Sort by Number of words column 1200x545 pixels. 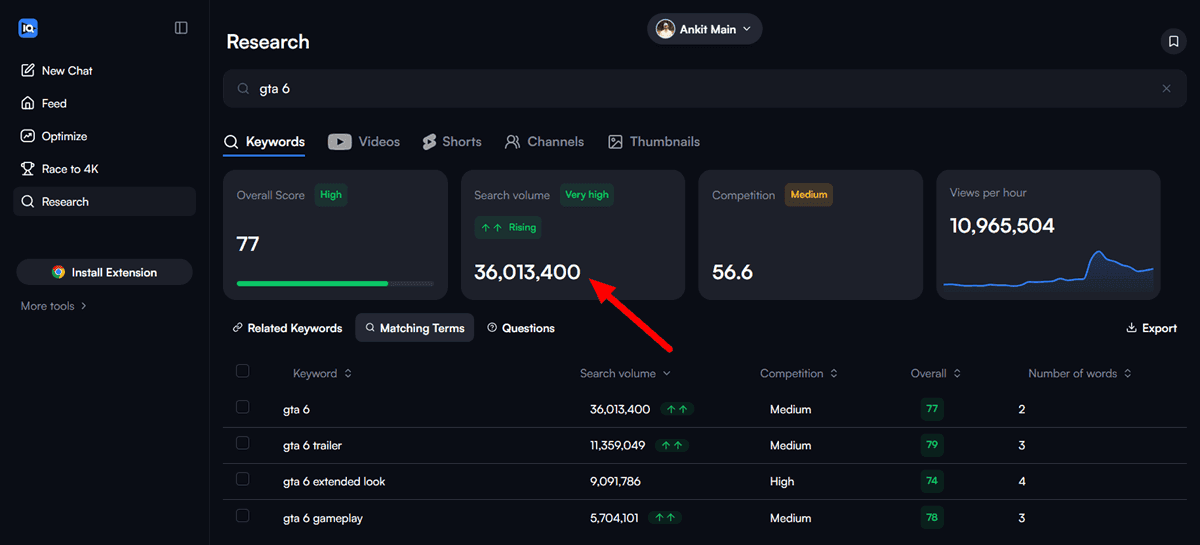tap(1080, 374)
